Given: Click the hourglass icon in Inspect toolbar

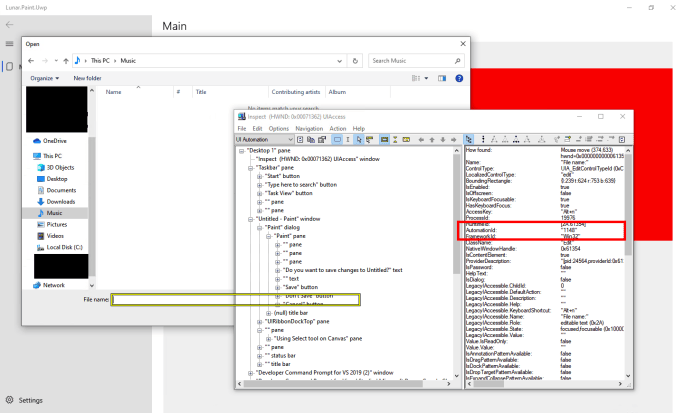Looking at the screenshot, I should [395, 140].
